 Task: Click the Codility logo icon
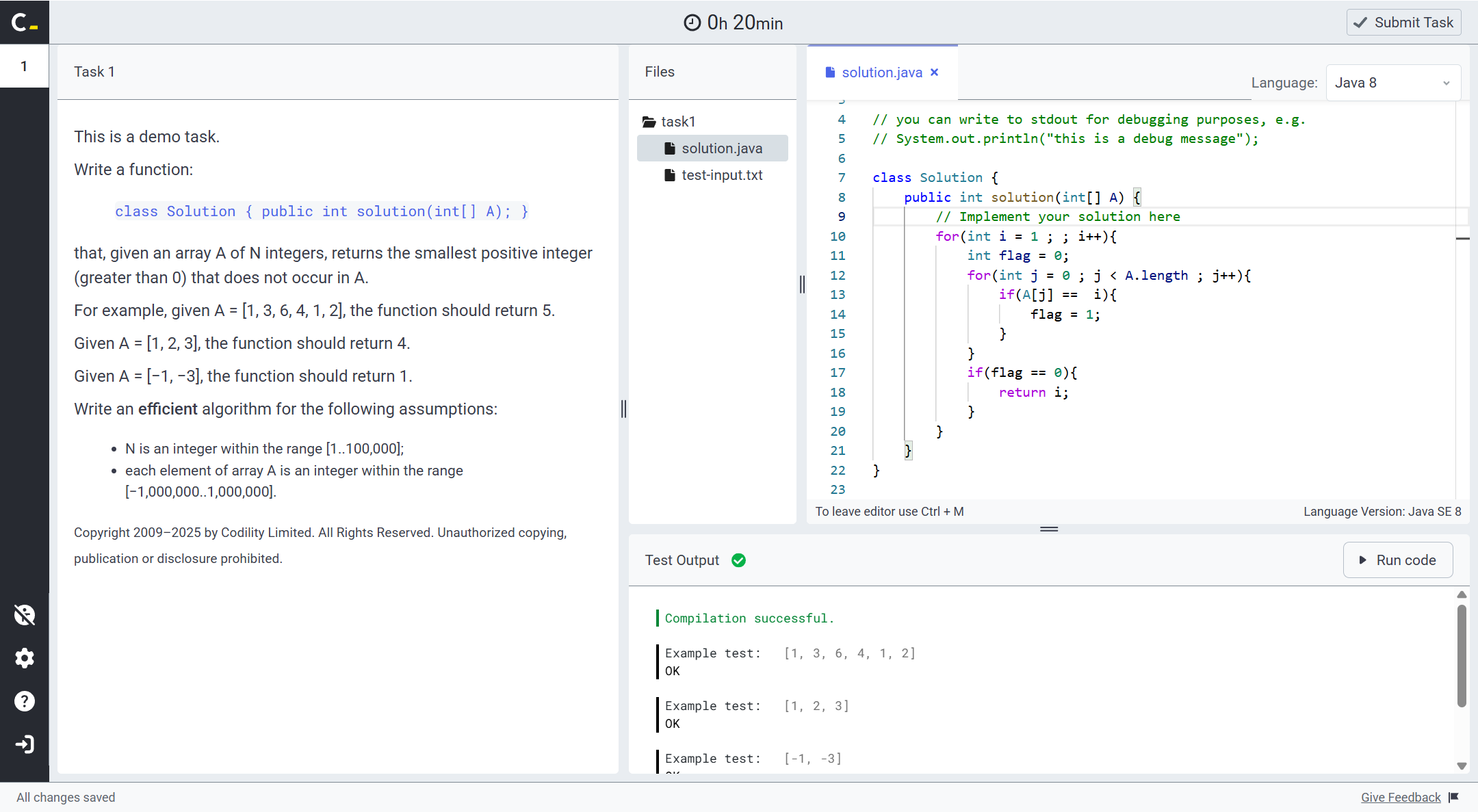pos(24,23)
